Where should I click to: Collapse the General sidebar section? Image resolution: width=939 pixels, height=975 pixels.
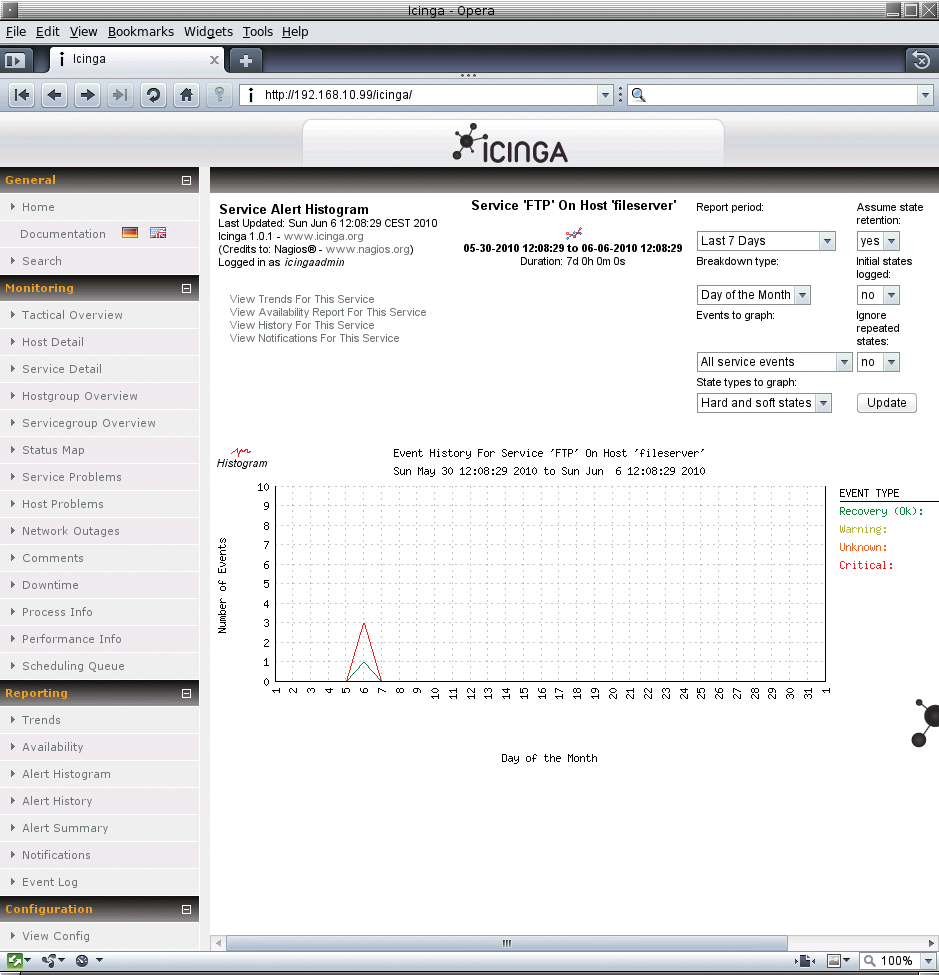click(186, 181)
